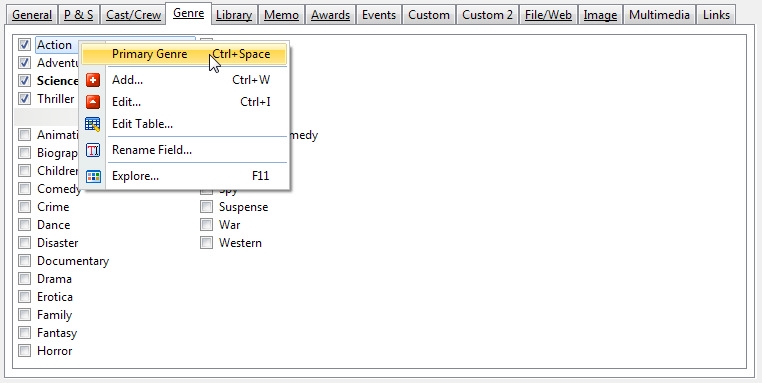The image size is (762, 383).
Task: Choose Edit Table... menu entry
Action: pos(184,124)
